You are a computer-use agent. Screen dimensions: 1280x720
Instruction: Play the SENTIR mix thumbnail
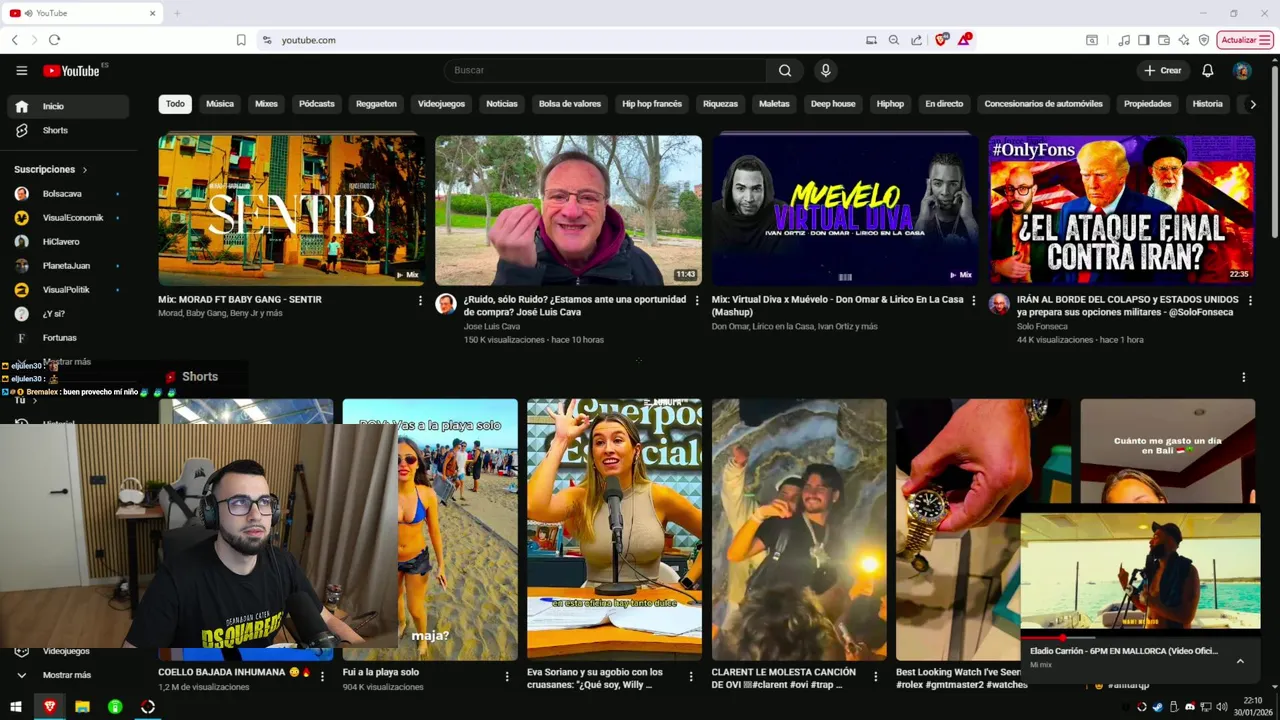point(291,210)
